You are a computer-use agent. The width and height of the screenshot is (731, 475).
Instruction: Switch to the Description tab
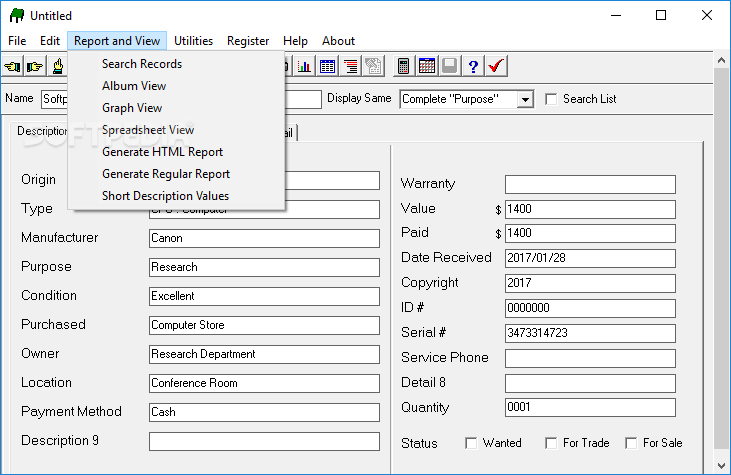41,131
